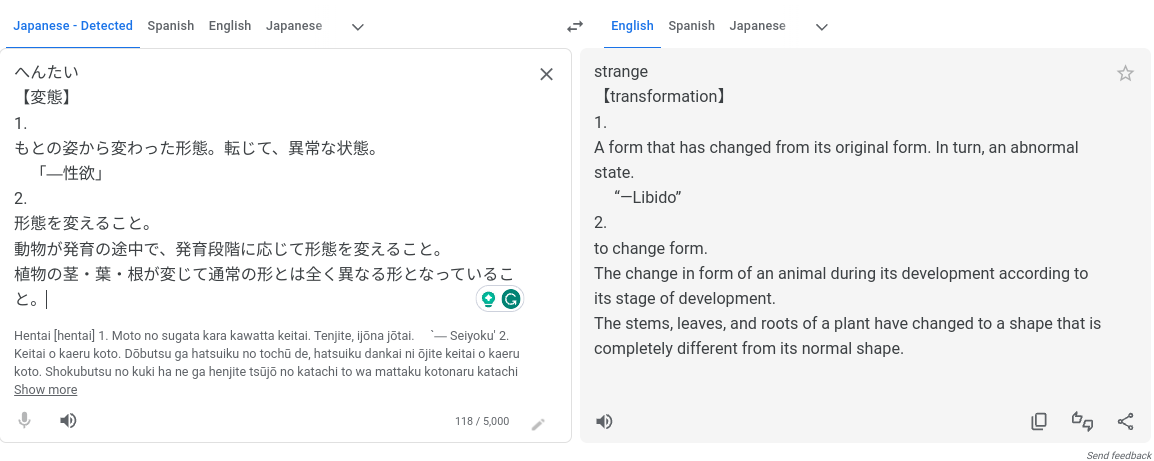Share the translation
The image size is (1154, 461).
click(x=1125, y=422)
